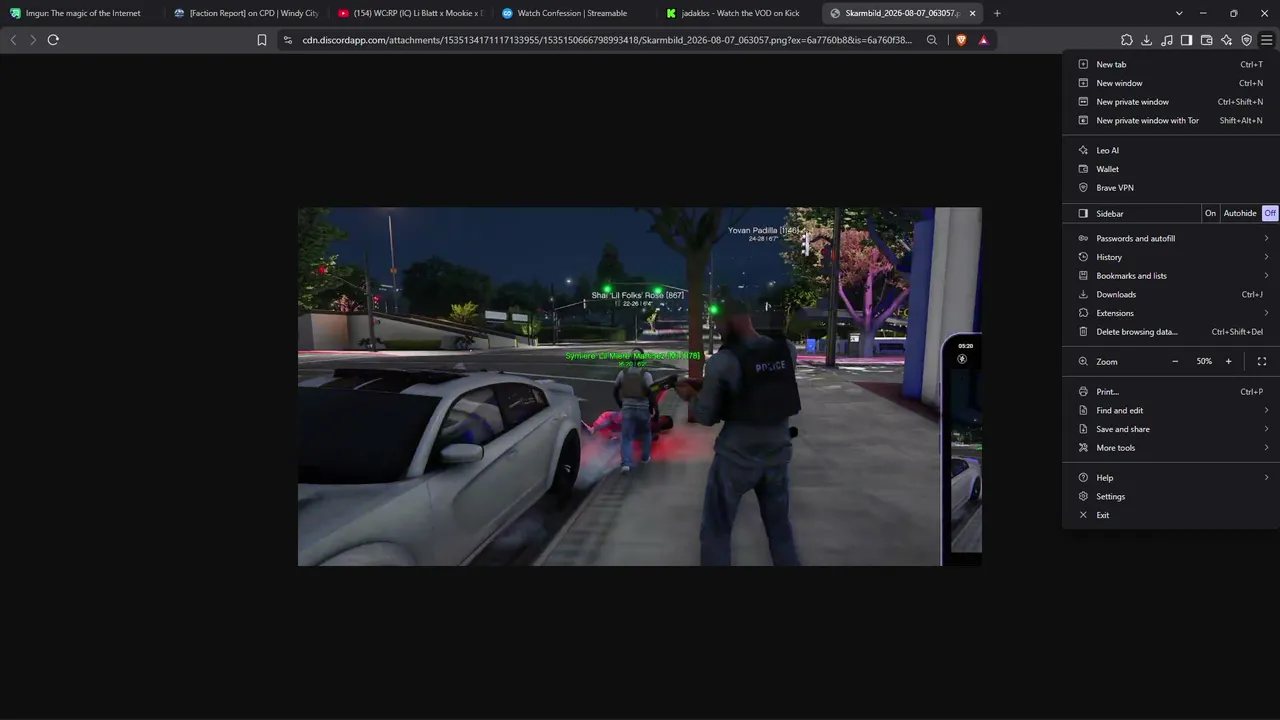Open Brave VPN from the menu

(1171, 188)
